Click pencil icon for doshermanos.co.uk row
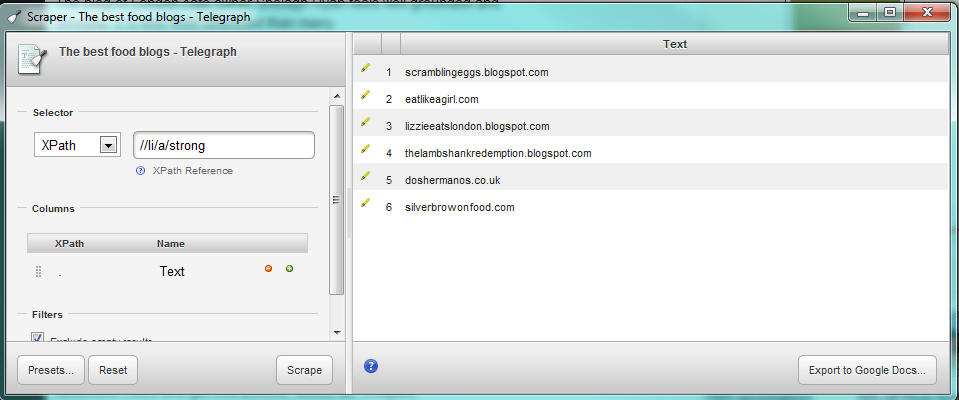This screenshot has width=959, height=400. point(365,176)
